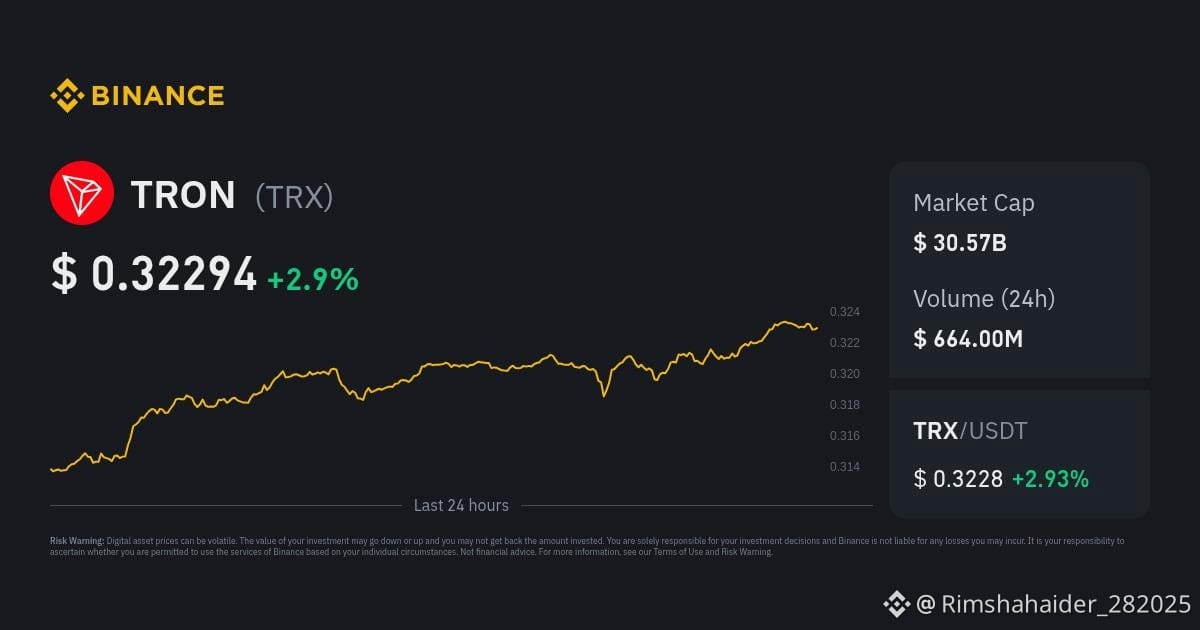The image size is (1200, 630).
Task: Click the red TRON coin icon
Action: 82,193
